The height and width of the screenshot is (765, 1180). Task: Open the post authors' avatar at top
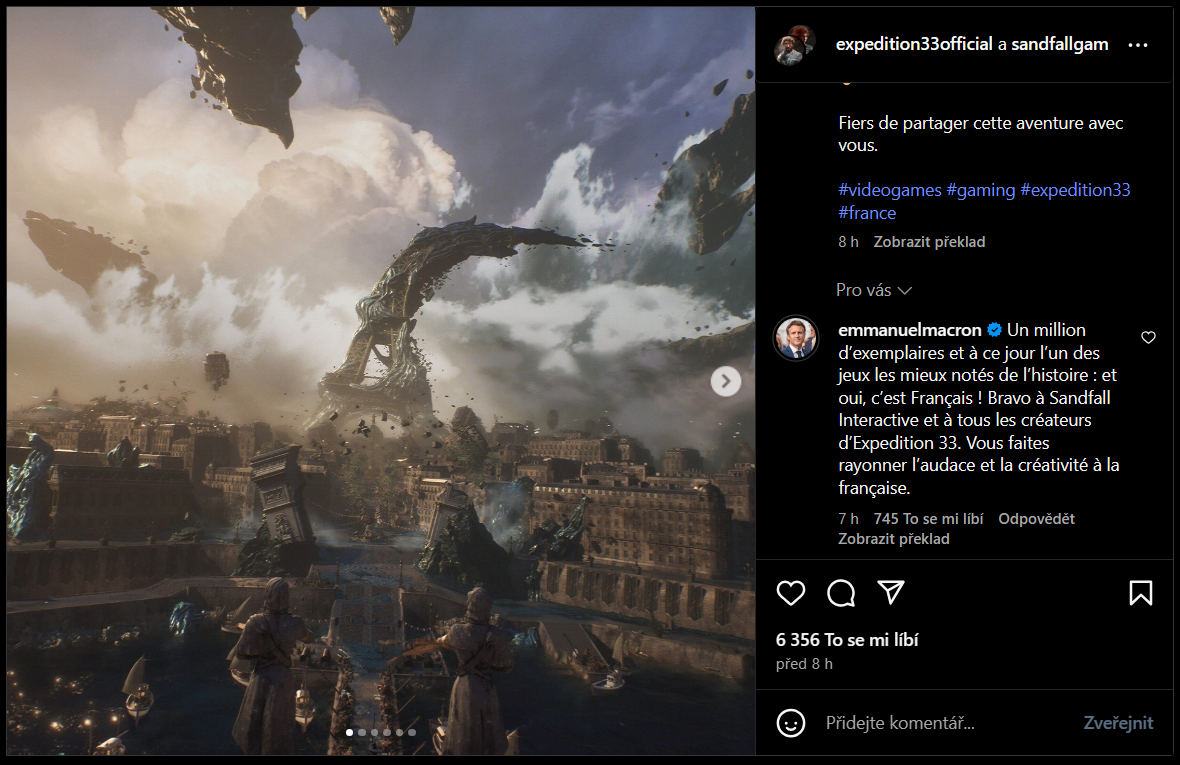[x=796, y=44]
